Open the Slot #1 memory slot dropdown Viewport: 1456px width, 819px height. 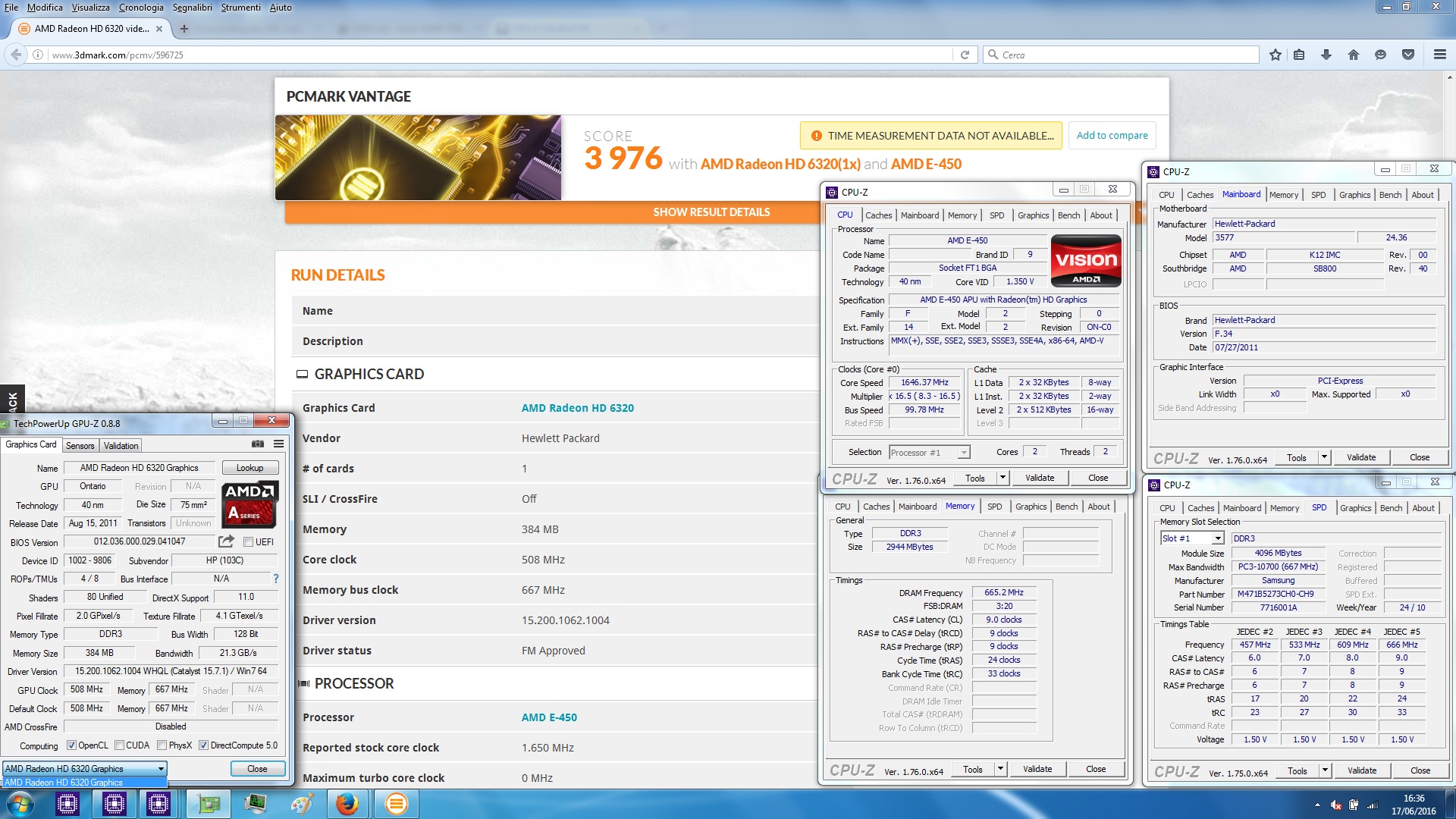[x=1192, y=538]
